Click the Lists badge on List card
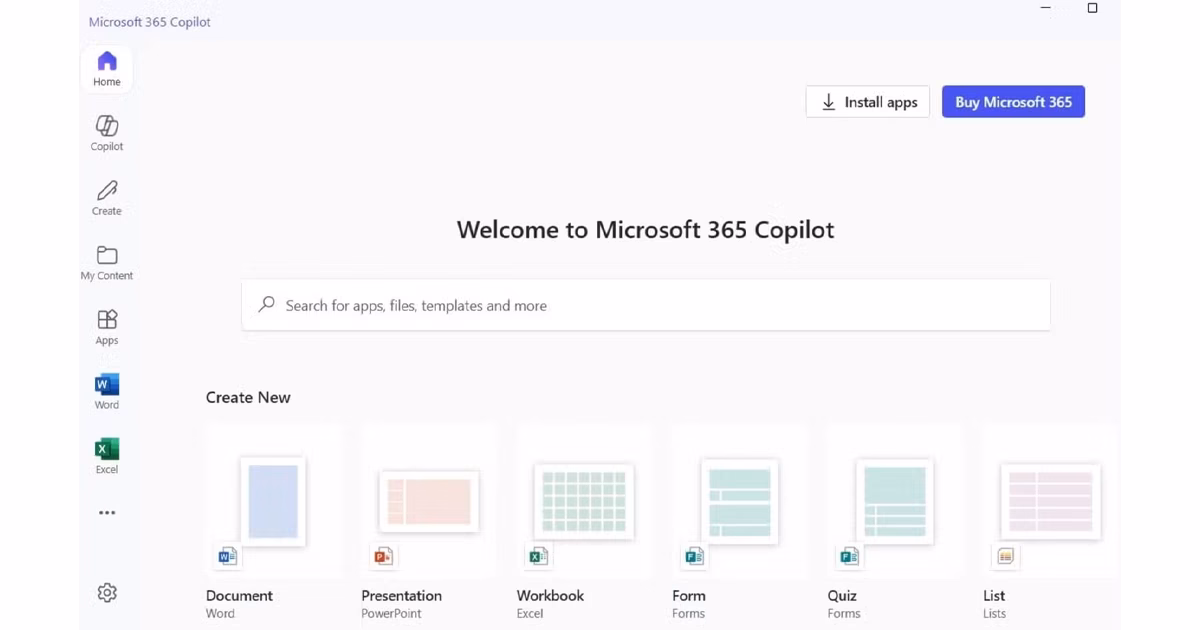The width and height of the screenshot is (1200, 630). [x=1005, y=556]
